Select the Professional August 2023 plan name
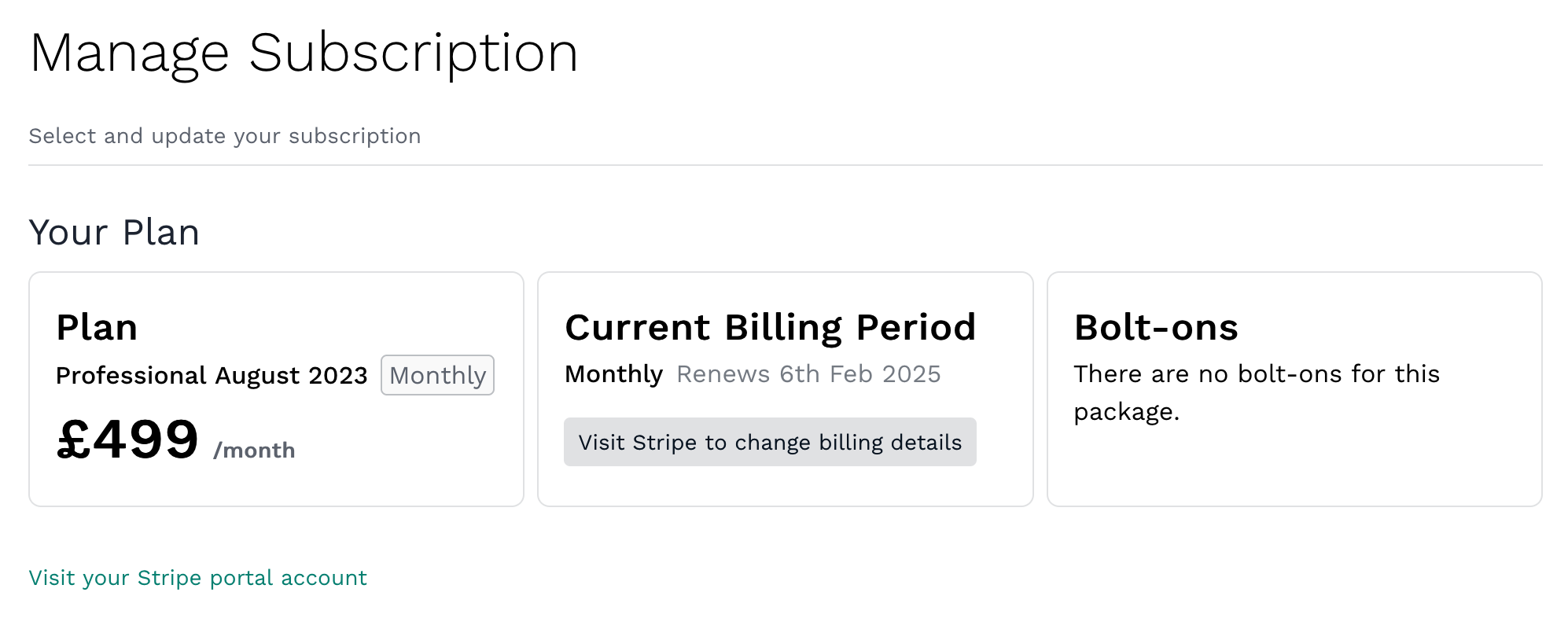Screen dimensions: 1568x640 coord(212,375)
